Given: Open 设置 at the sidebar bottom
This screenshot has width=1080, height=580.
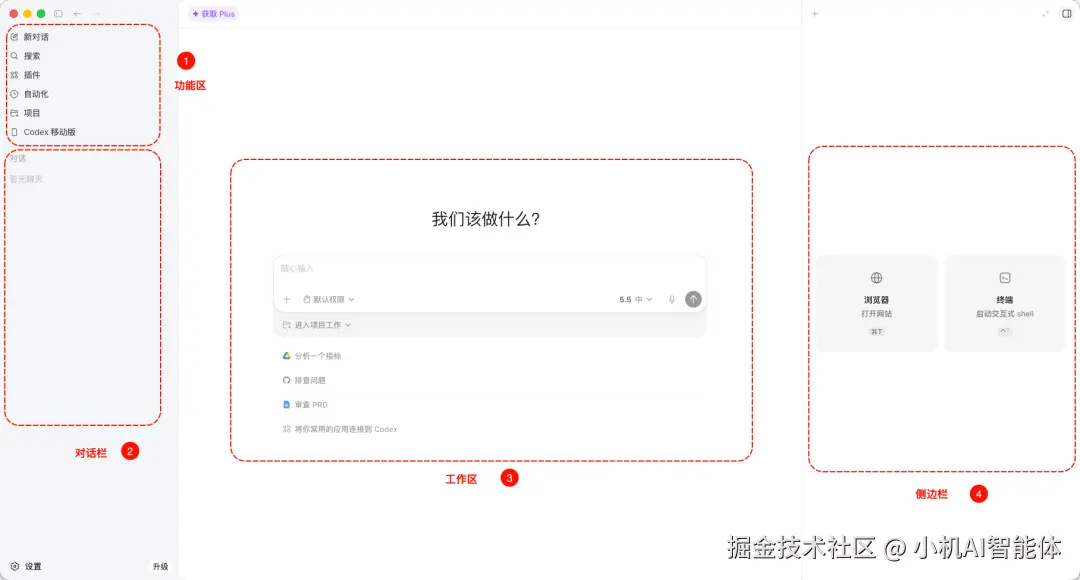Looking at the screenshot, I should click(26, 566).
